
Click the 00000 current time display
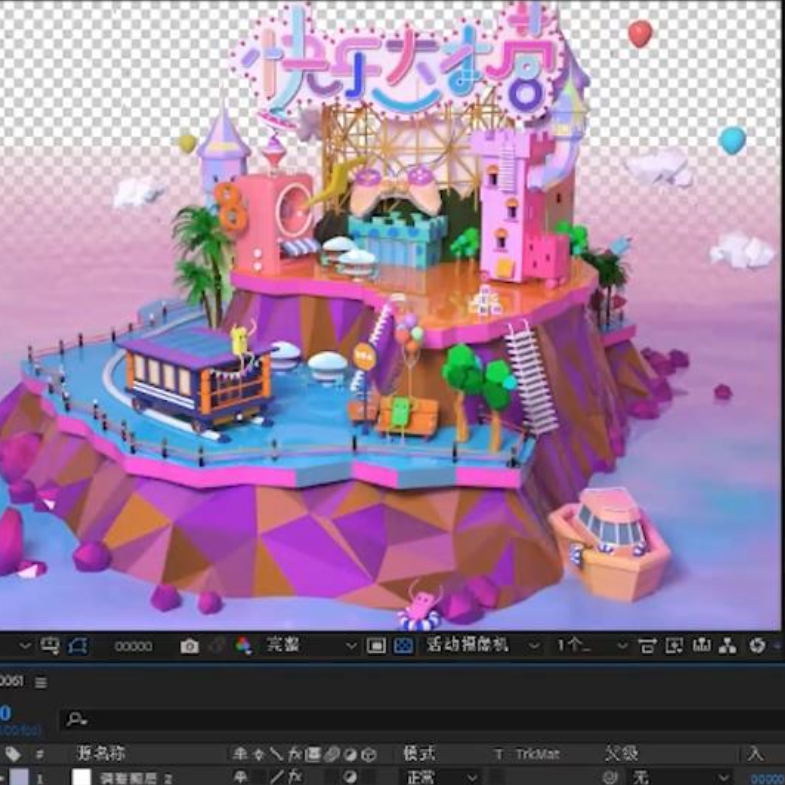tap(133, 646)
